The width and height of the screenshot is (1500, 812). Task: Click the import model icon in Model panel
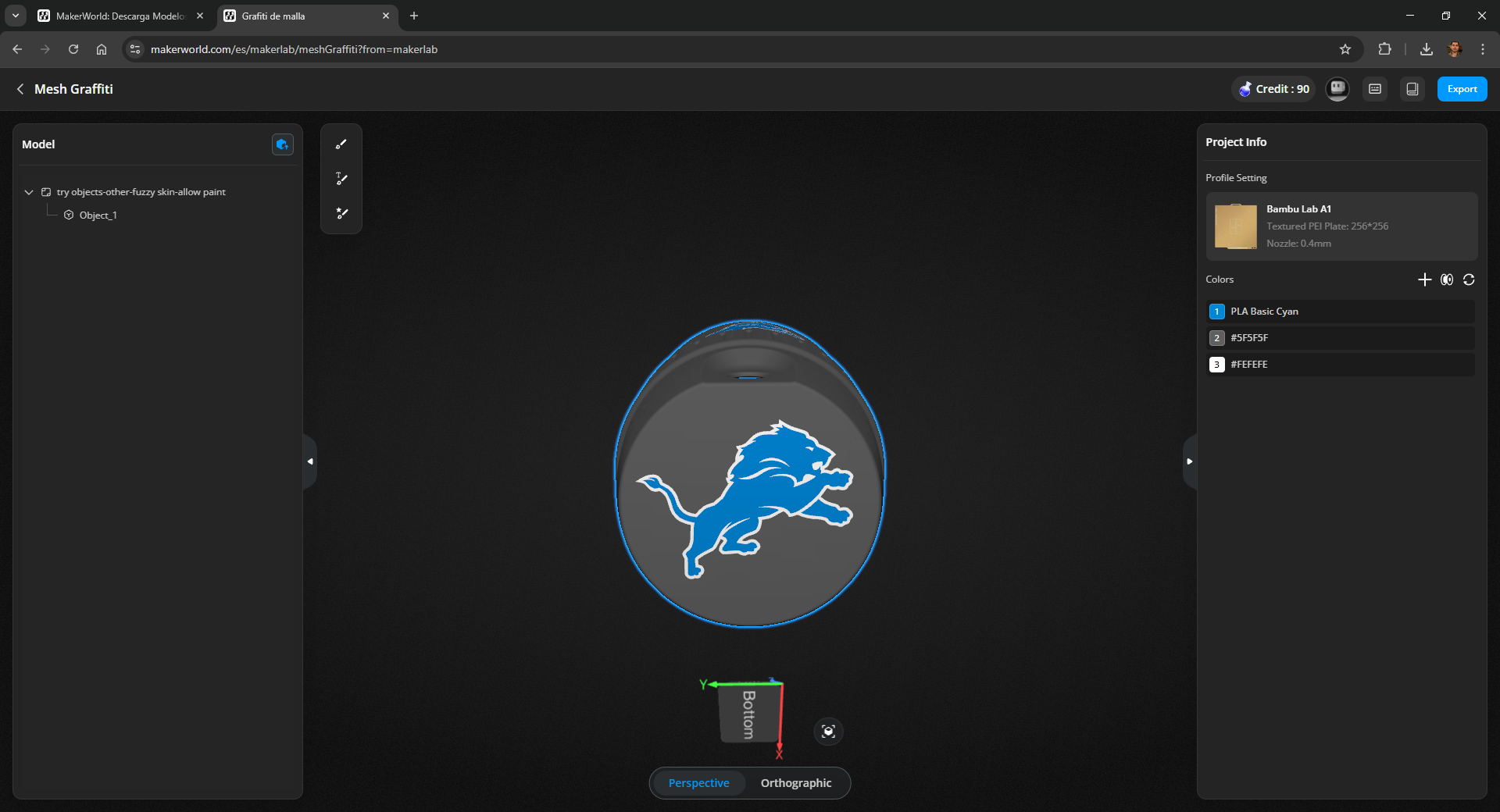tap(282, 144)
